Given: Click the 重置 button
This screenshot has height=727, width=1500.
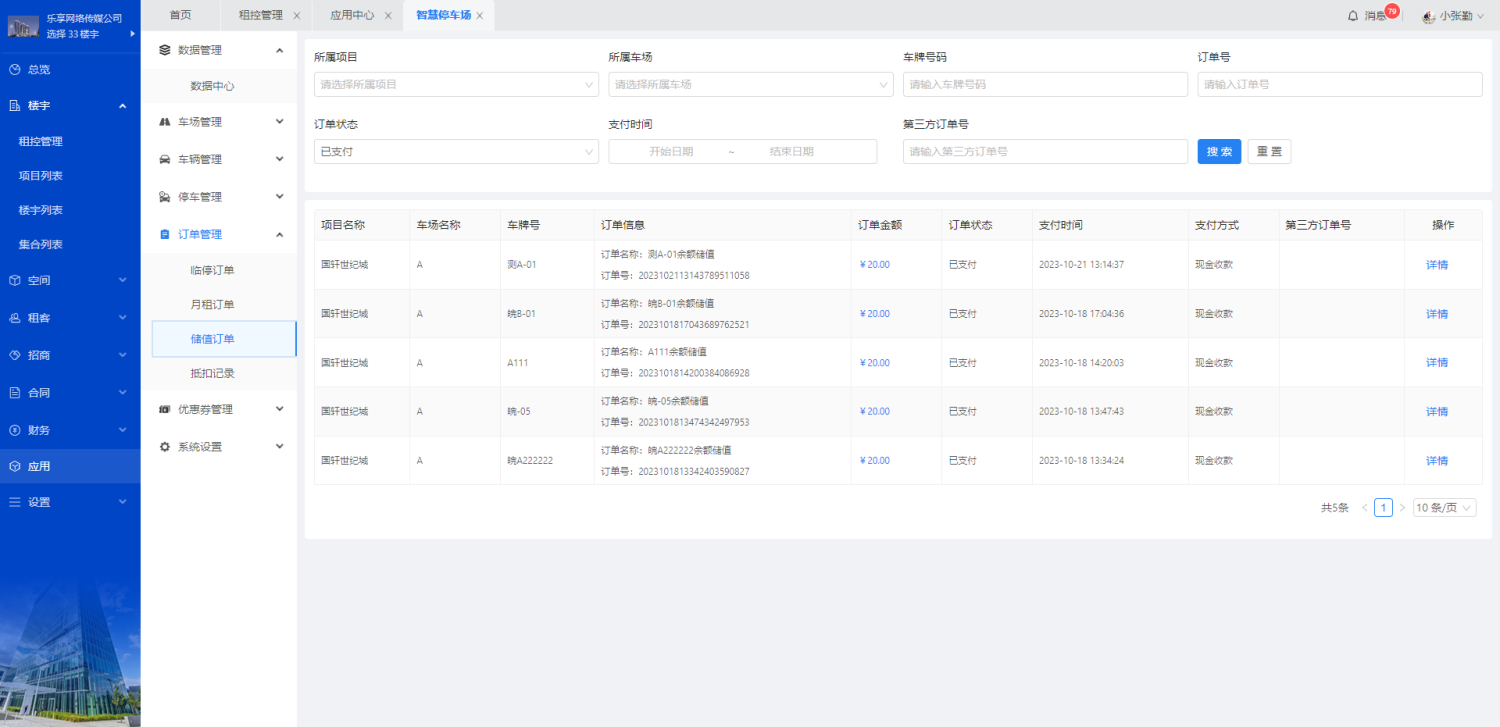Looking at the screenshot, I should pos(1269,152).
